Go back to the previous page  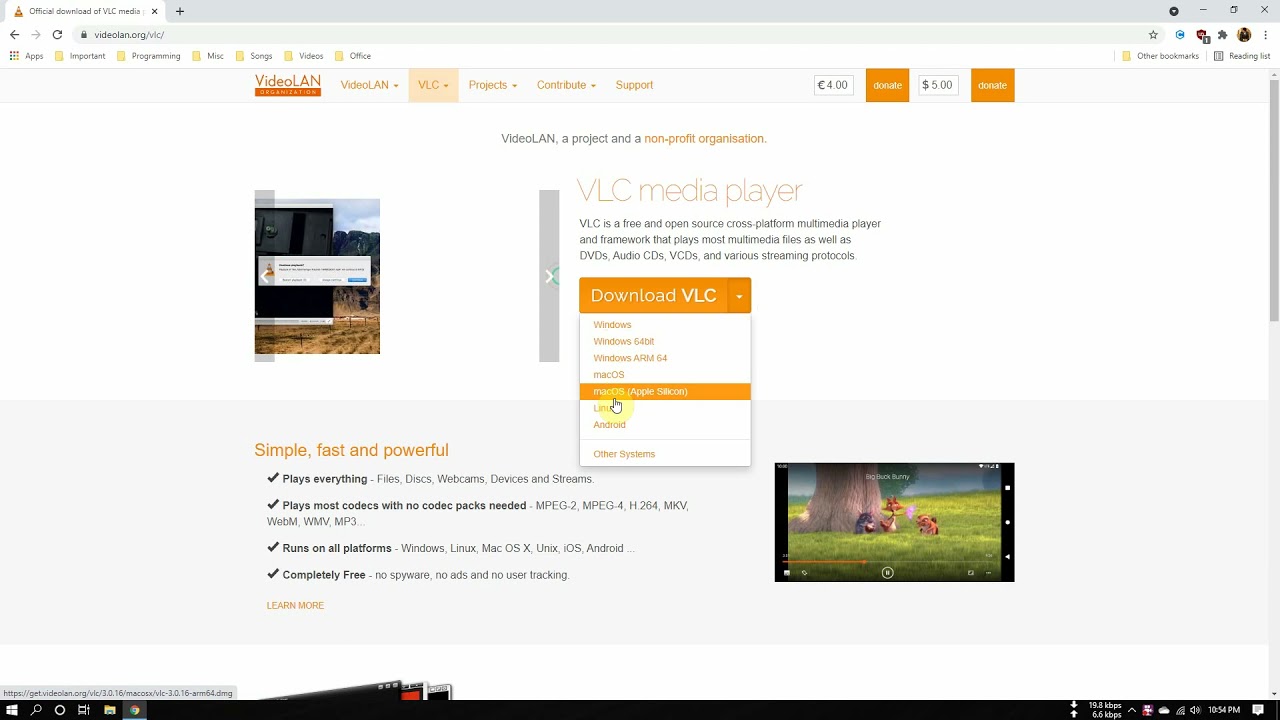click(14, 34)
